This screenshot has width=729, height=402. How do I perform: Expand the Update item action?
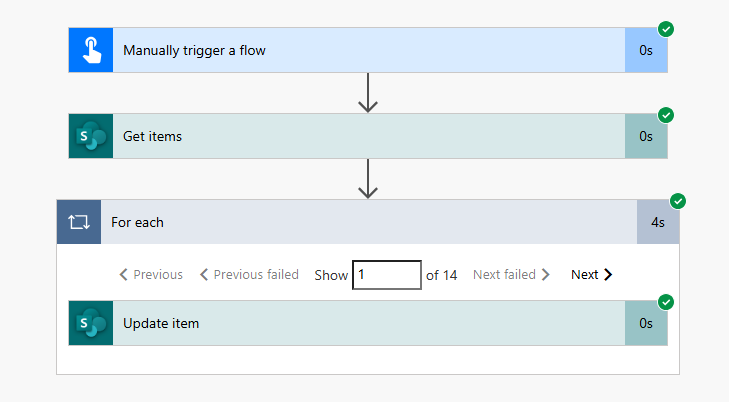pyautogui.click(x=368, y=323)
